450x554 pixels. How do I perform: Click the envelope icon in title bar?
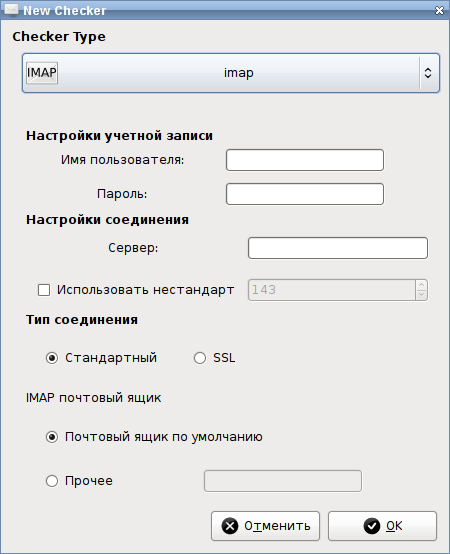[11, 10]
